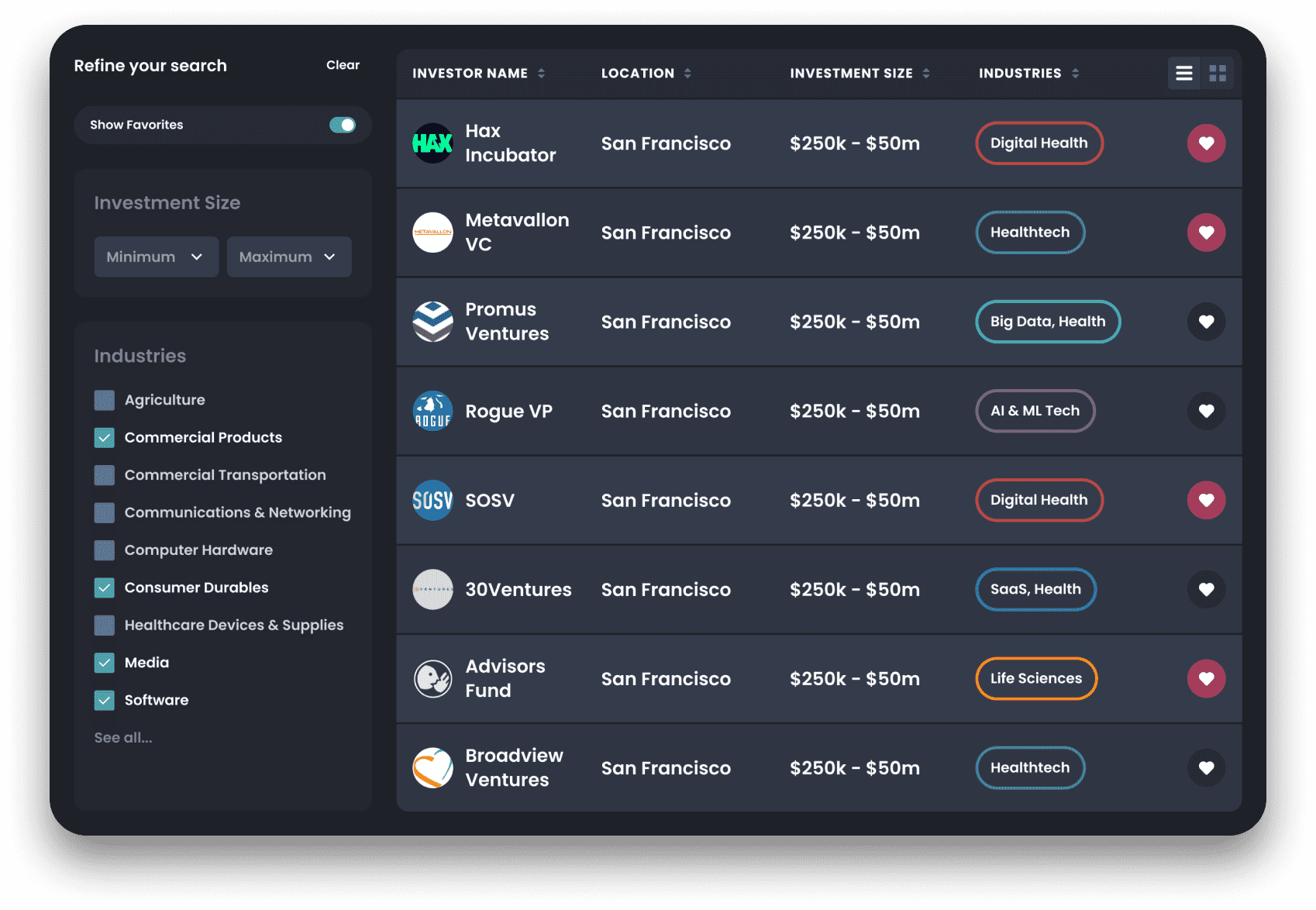1316x910 pixels.
Task: Open Maximum investment size dropdown
Action: (x=289, y=257)
